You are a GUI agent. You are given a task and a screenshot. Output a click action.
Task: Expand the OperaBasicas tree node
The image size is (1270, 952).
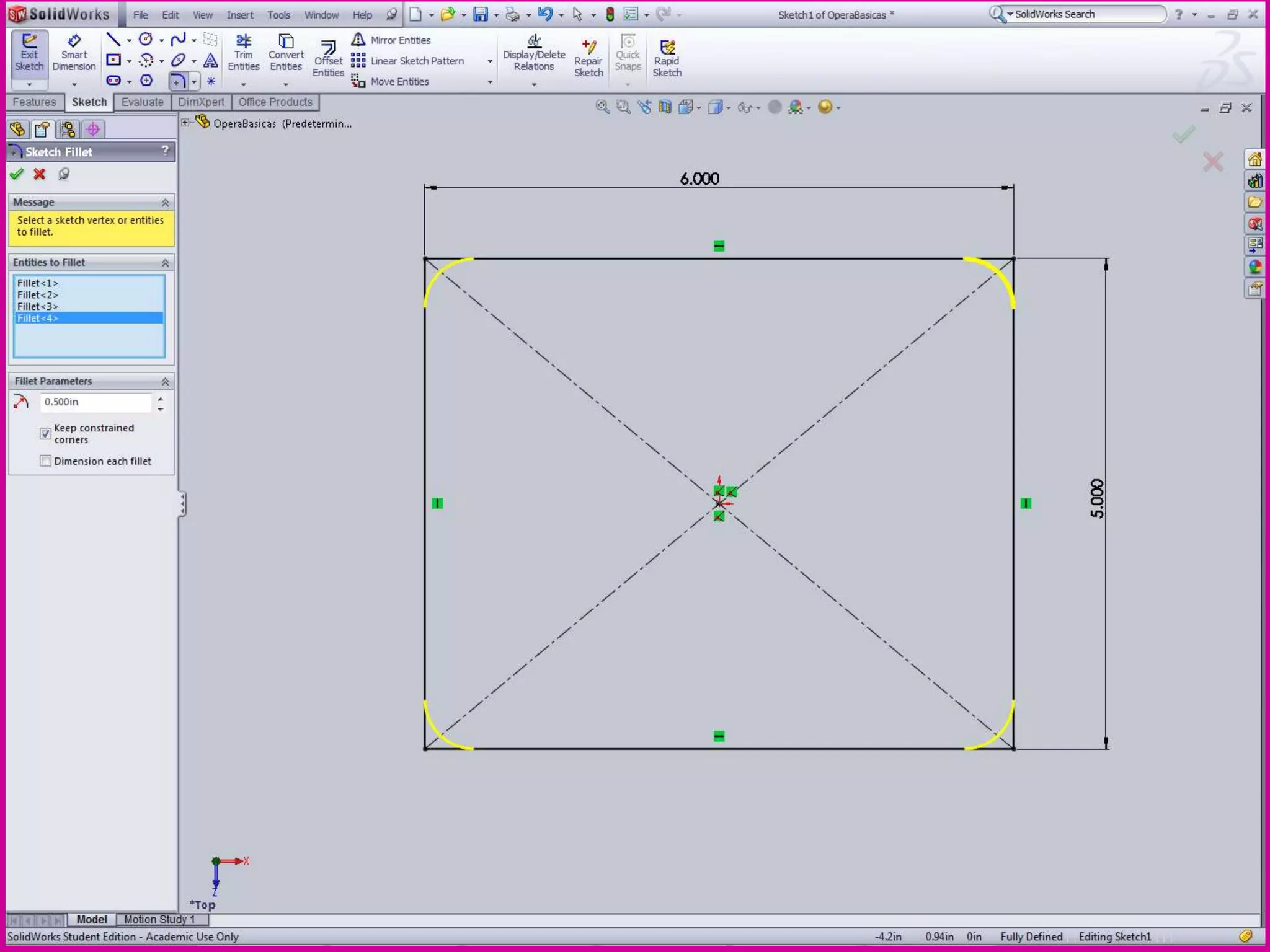(x=185, y=123)
